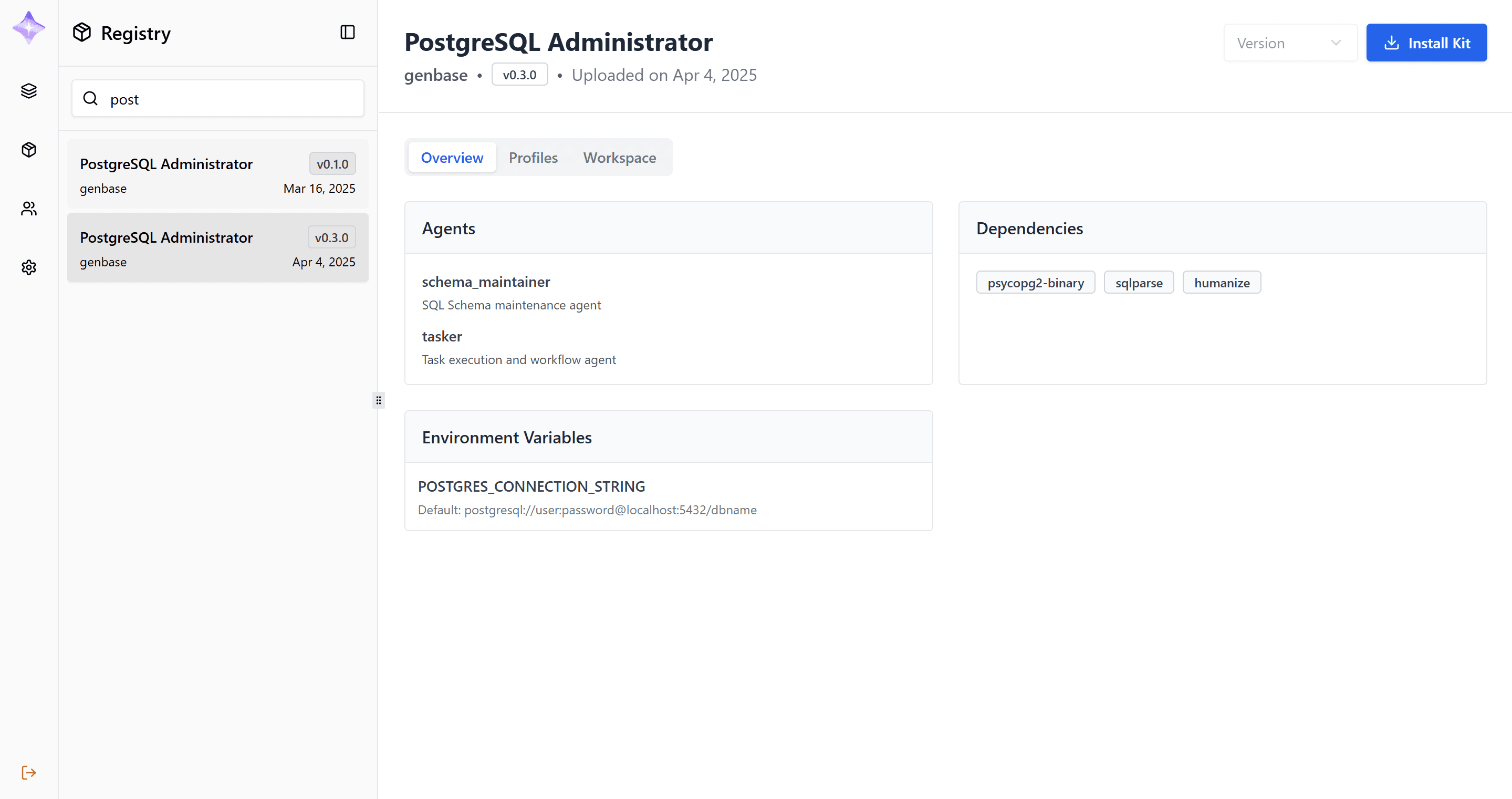1512x799 pixels.
Task: Click the sqlparse dependency tag
Action: tap(1139, 283)
